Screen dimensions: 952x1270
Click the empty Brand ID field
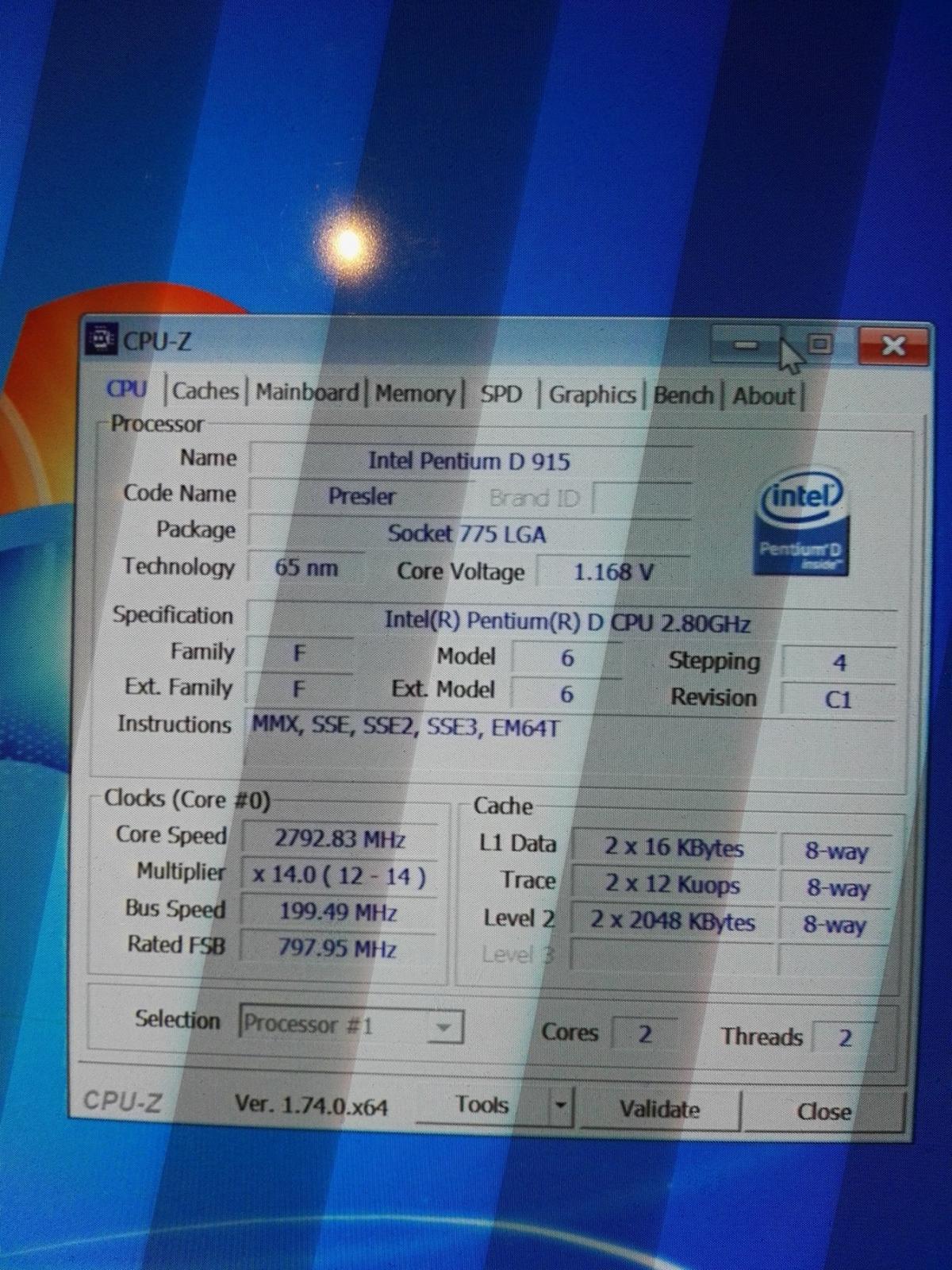[x=643, y=498]
